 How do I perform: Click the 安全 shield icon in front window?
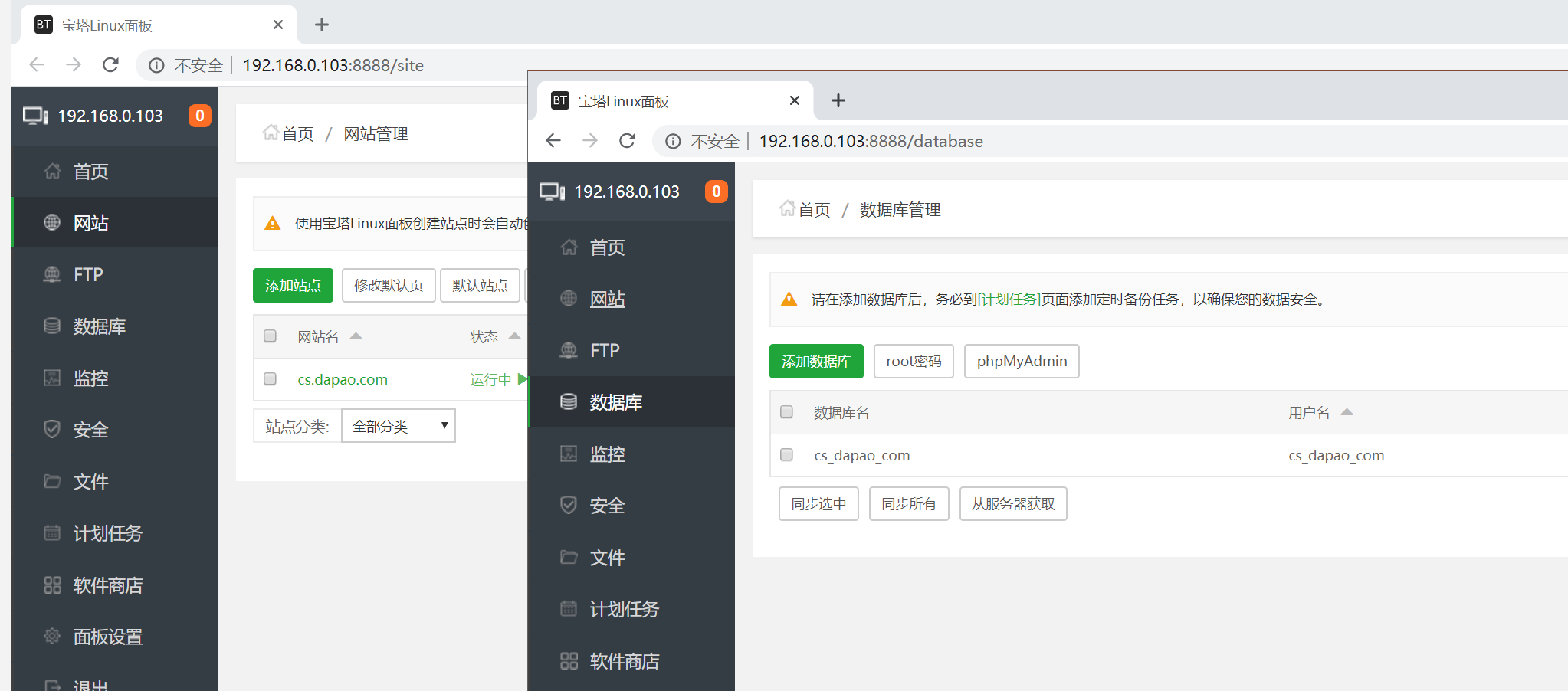point(569,505)
